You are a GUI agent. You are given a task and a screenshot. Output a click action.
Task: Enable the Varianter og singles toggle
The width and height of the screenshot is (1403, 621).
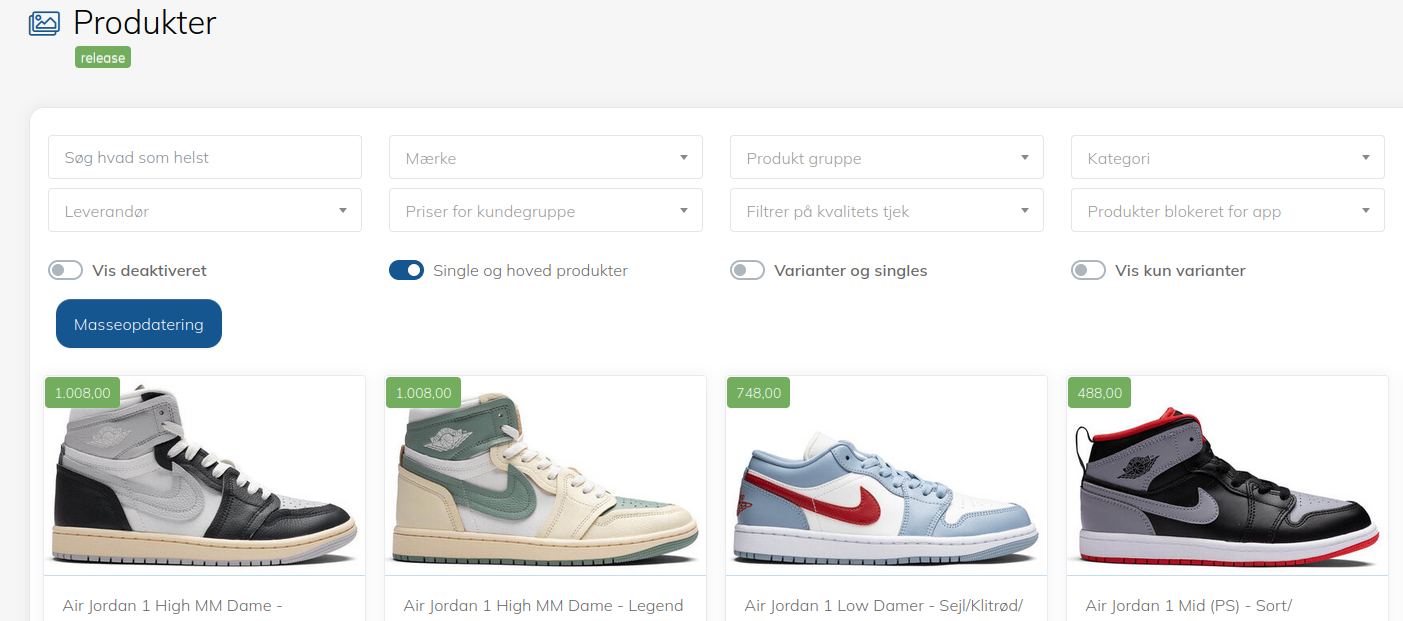coord(747,270)
